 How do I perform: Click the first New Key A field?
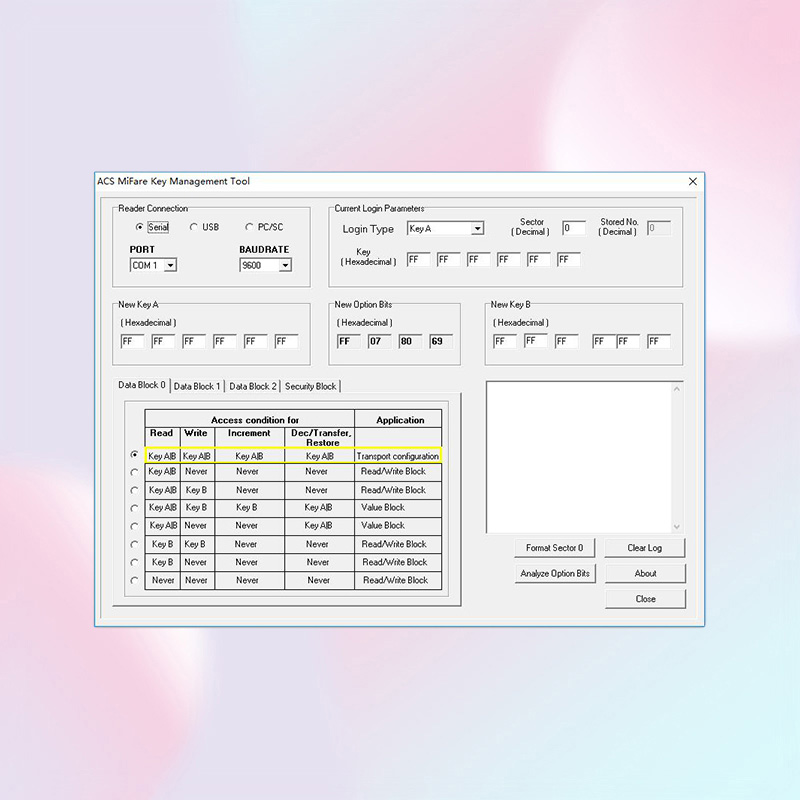tap(133, 341)
